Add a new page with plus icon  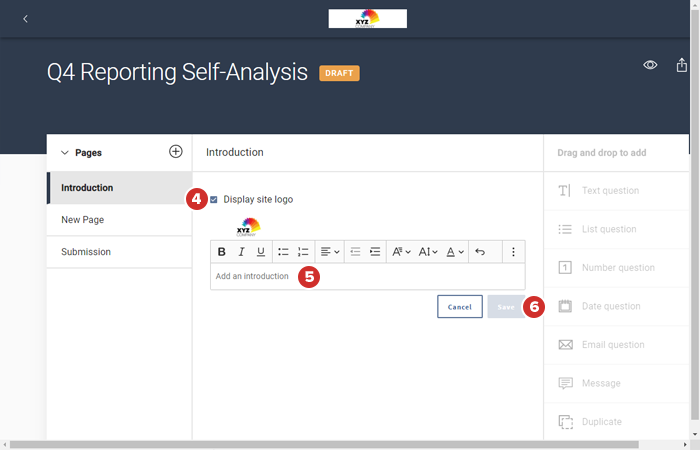click(x=176, y=152)
